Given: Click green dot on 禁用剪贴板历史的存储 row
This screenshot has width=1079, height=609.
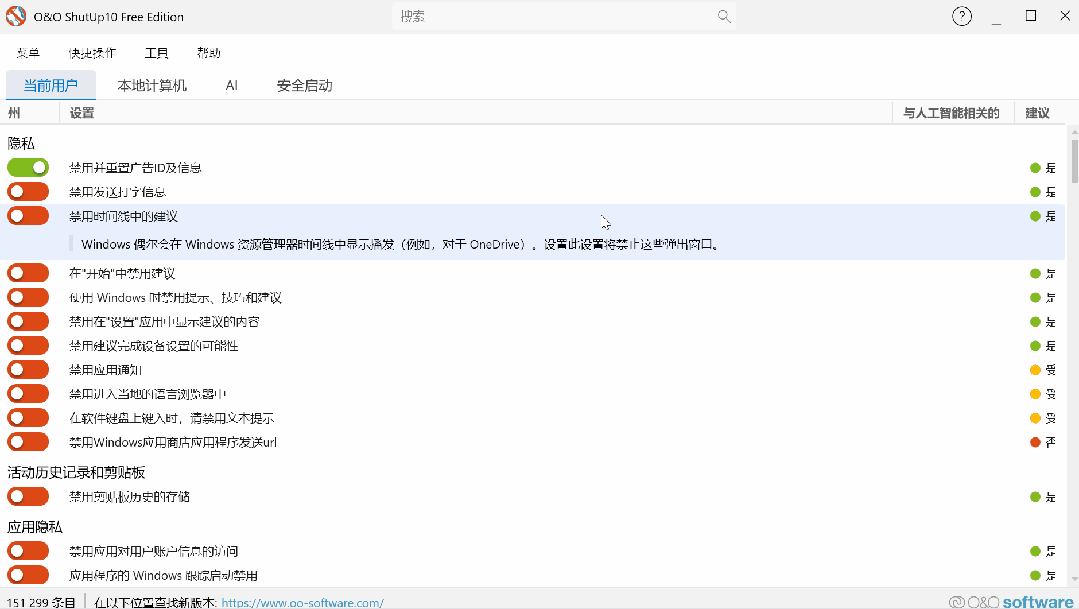Looking at the screenshot, I should 1035,497.
